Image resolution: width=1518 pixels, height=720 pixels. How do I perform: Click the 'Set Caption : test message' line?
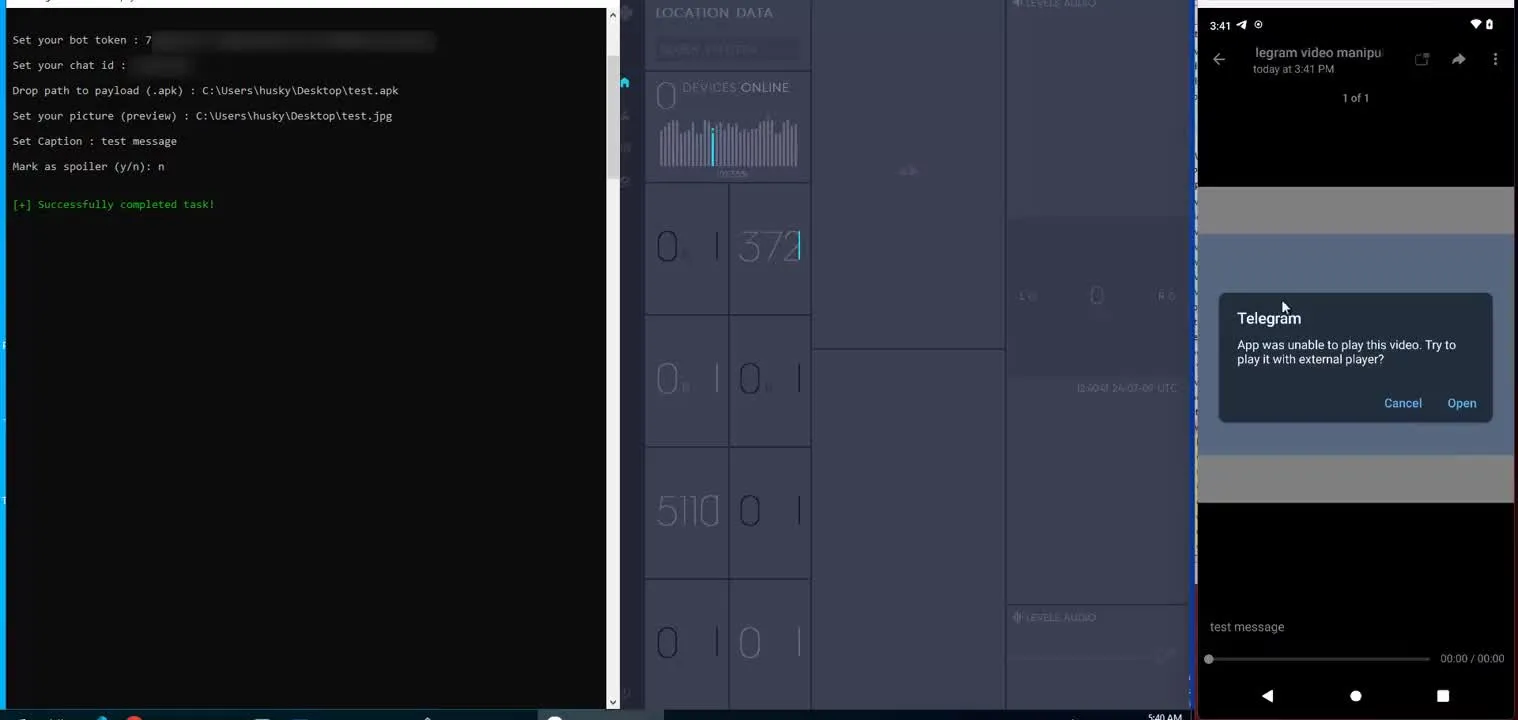point(94,142)
